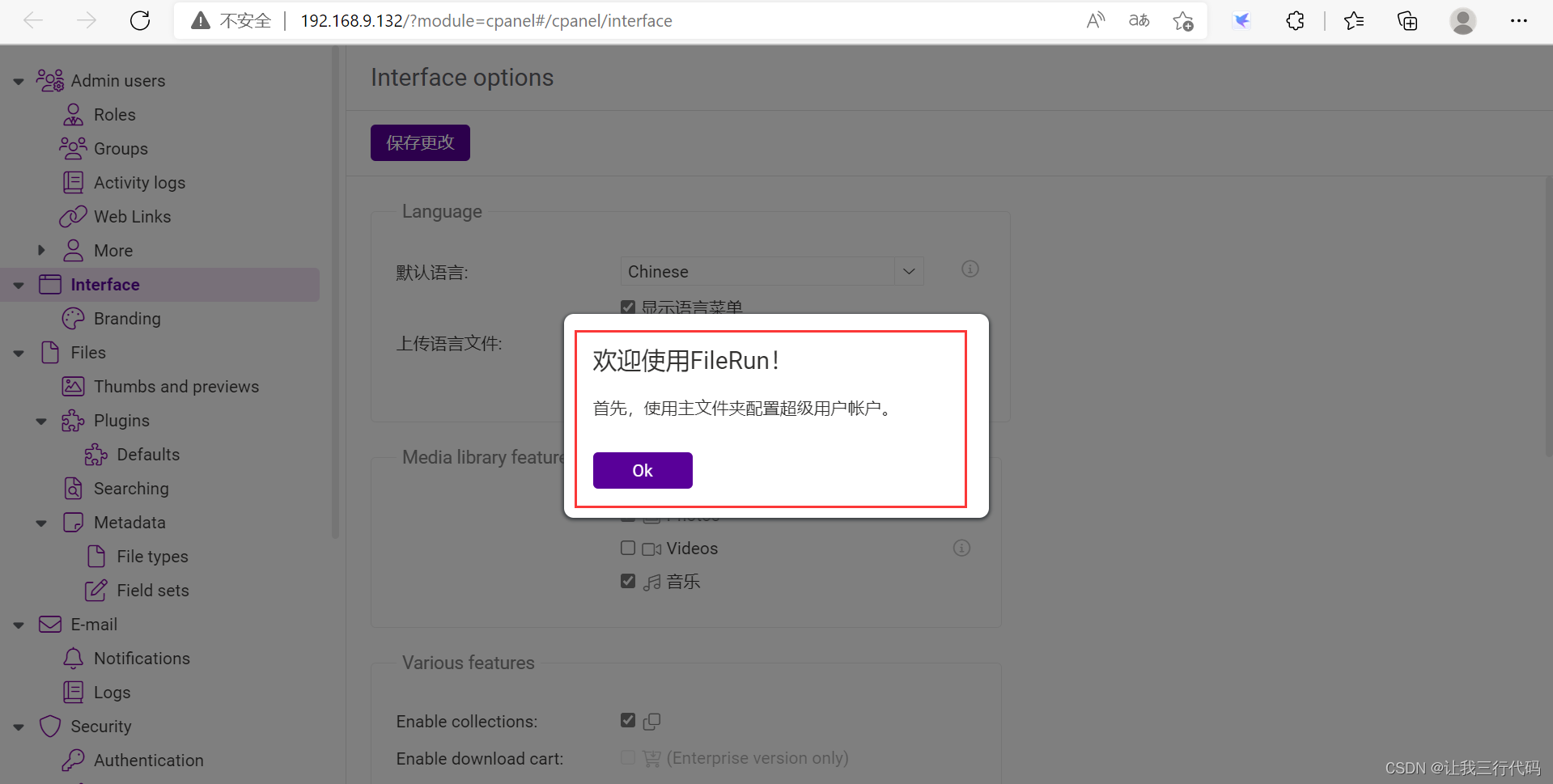Click the sidebar vertical scrollbar
Screen dimensions: 1553x784
336,291
